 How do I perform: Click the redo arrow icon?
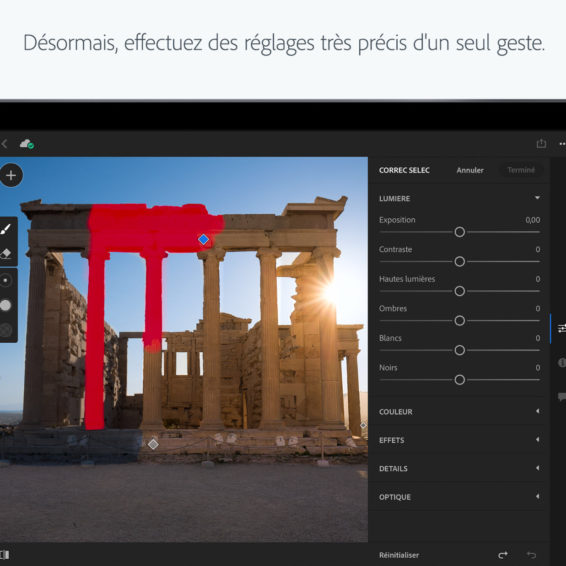coord(503,555)
